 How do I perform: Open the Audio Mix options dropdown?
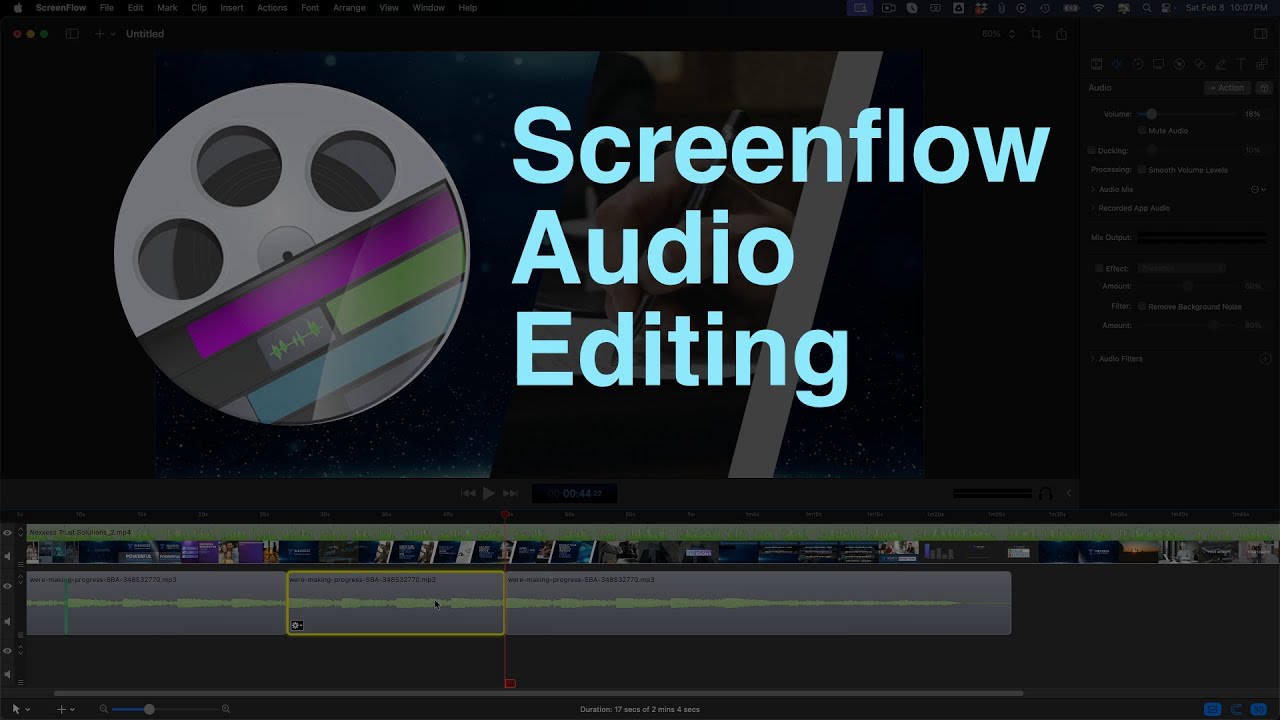coord(1259,189)
